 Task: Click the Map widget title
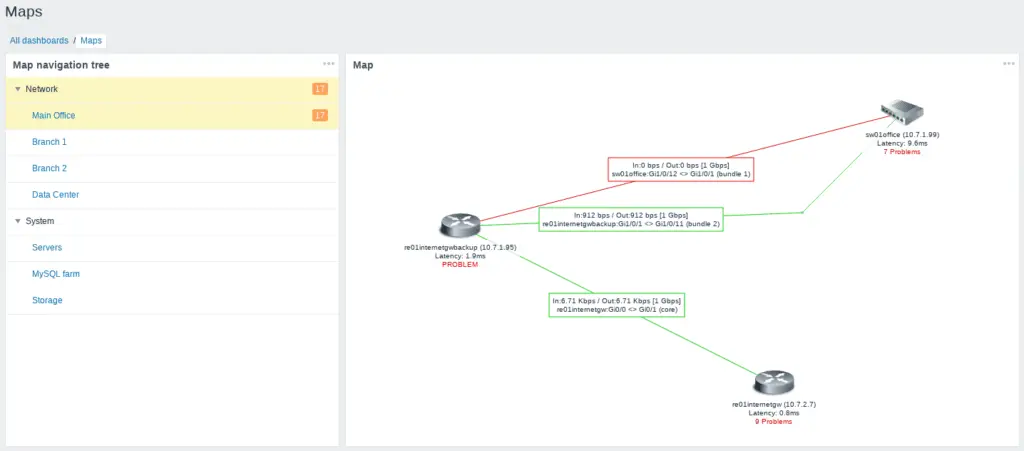[x=363, y=65]
